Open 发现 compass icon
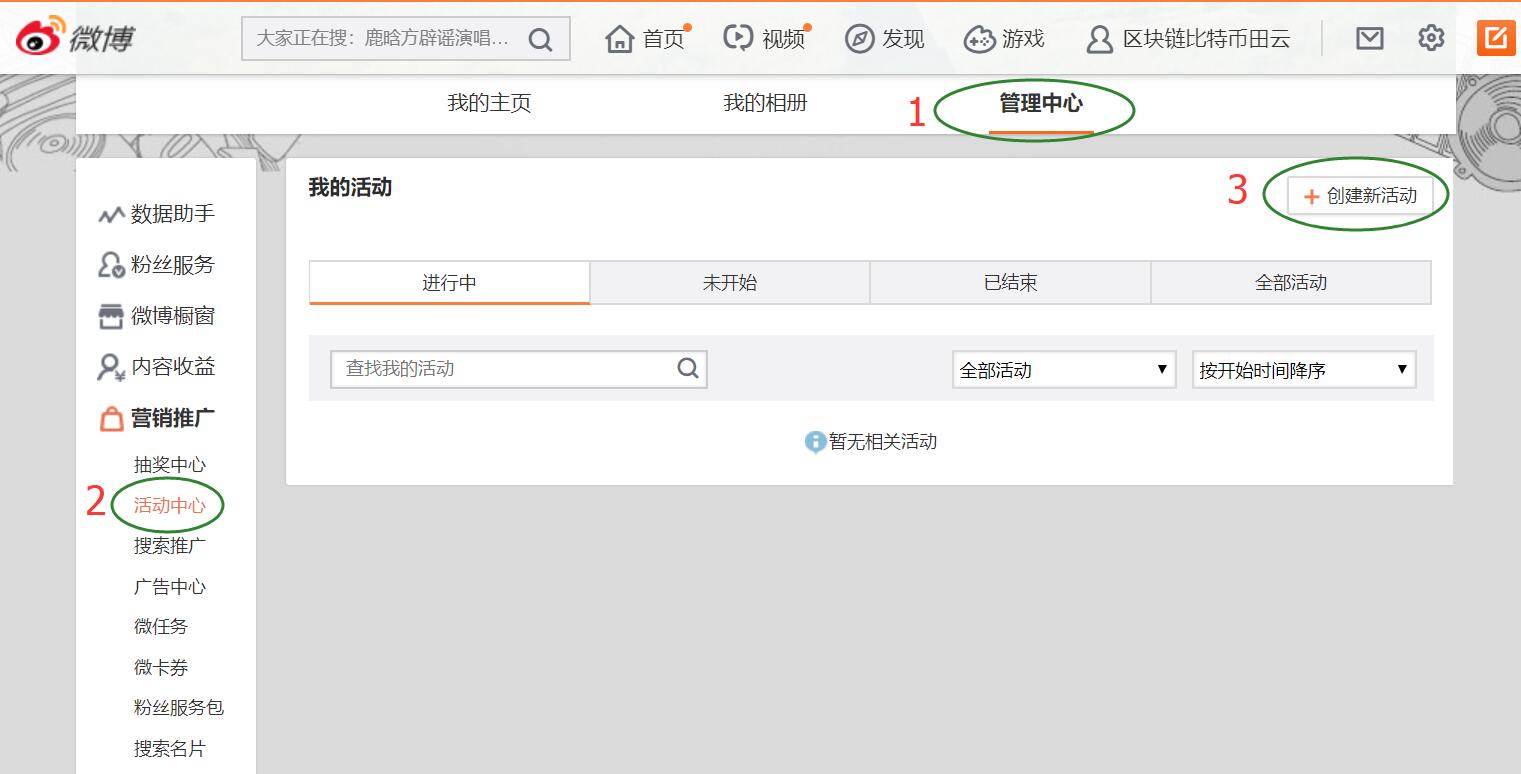Image resolution: width=1521 pixels, height=774 pixels. (859, 39)
